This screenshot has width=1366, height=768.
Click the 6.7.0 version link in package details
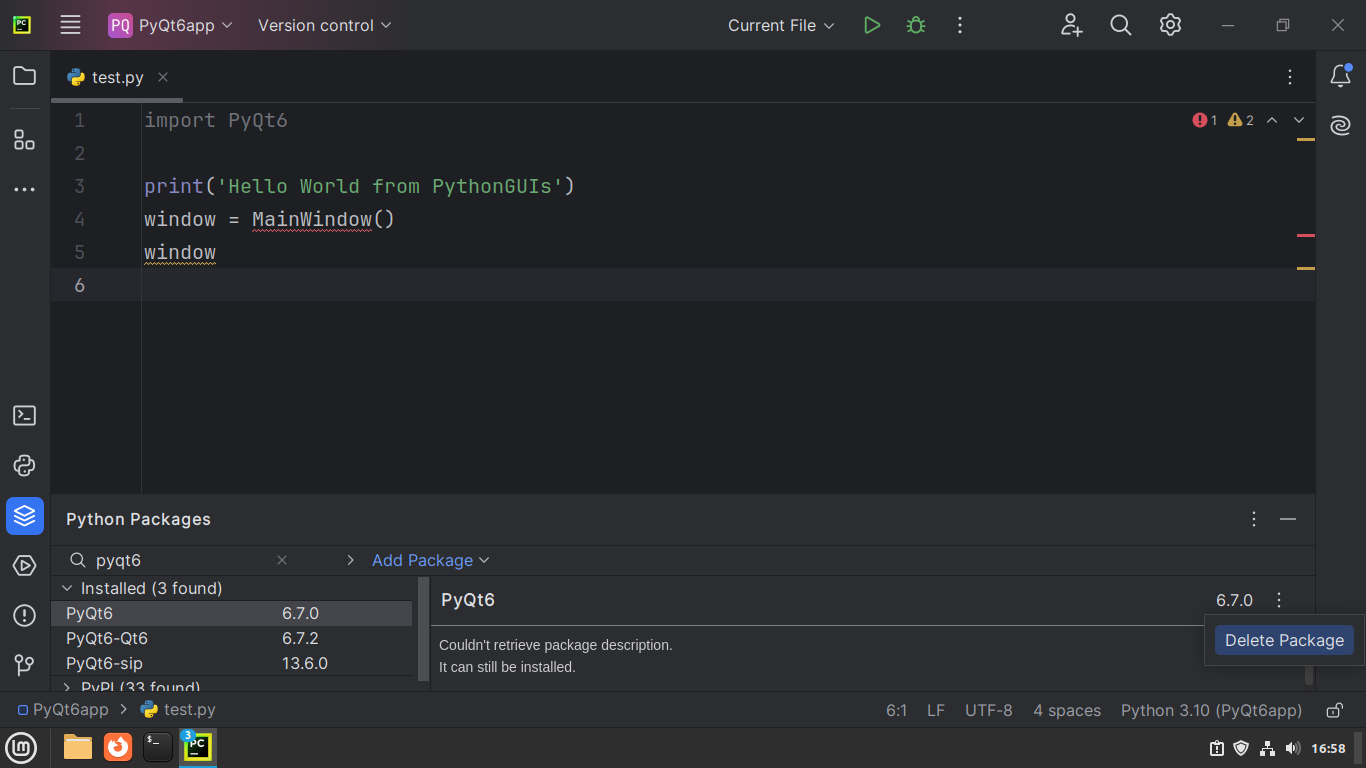tap(1234, 600)
